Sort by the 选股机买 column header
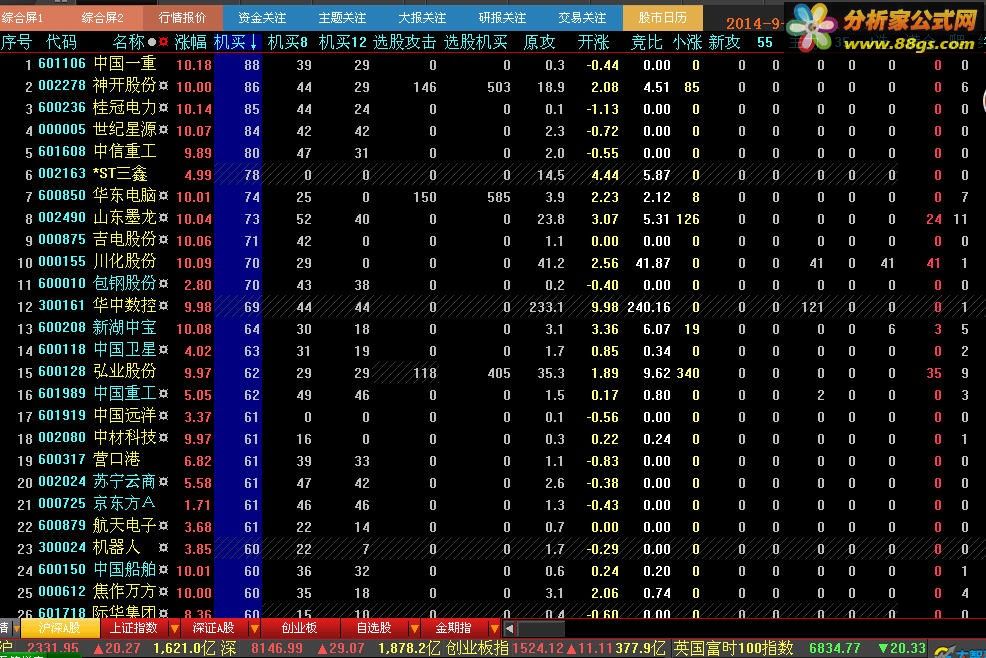This screenshot has height=658, width=986. click(475, 42)
